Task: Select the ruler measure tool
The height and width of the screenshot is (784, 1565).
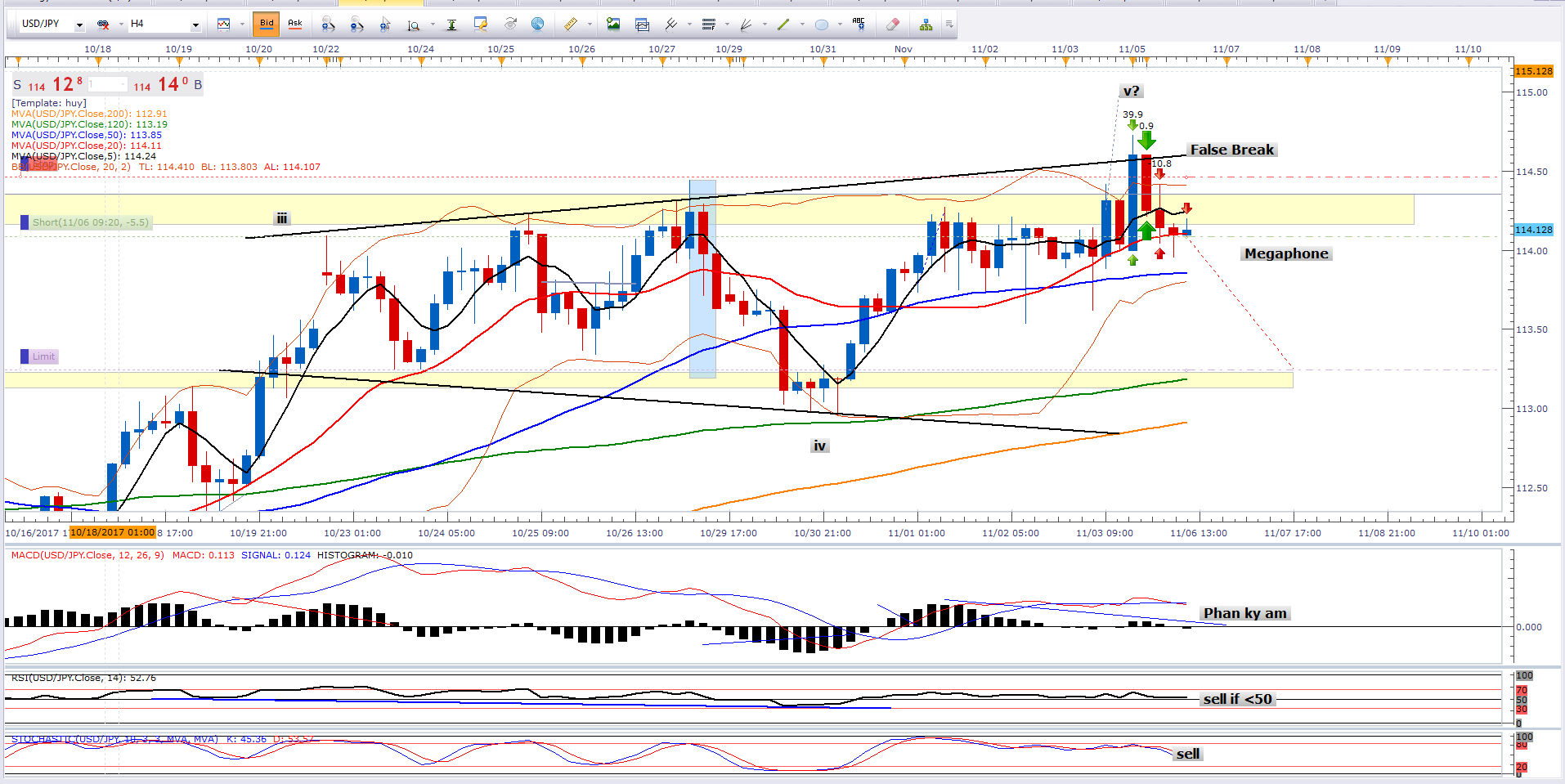Action: (571, 25)
